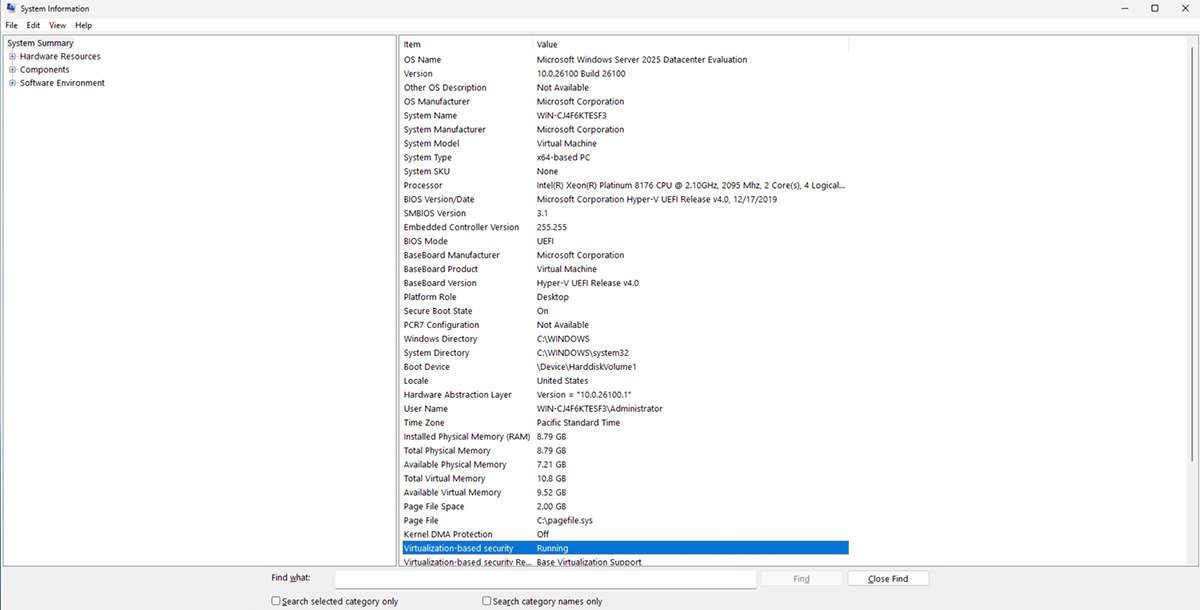Open the File menu
Image resolution: width=1200 pixels, height=610 pixels.
pyautogui.click(x=11, y=25)
